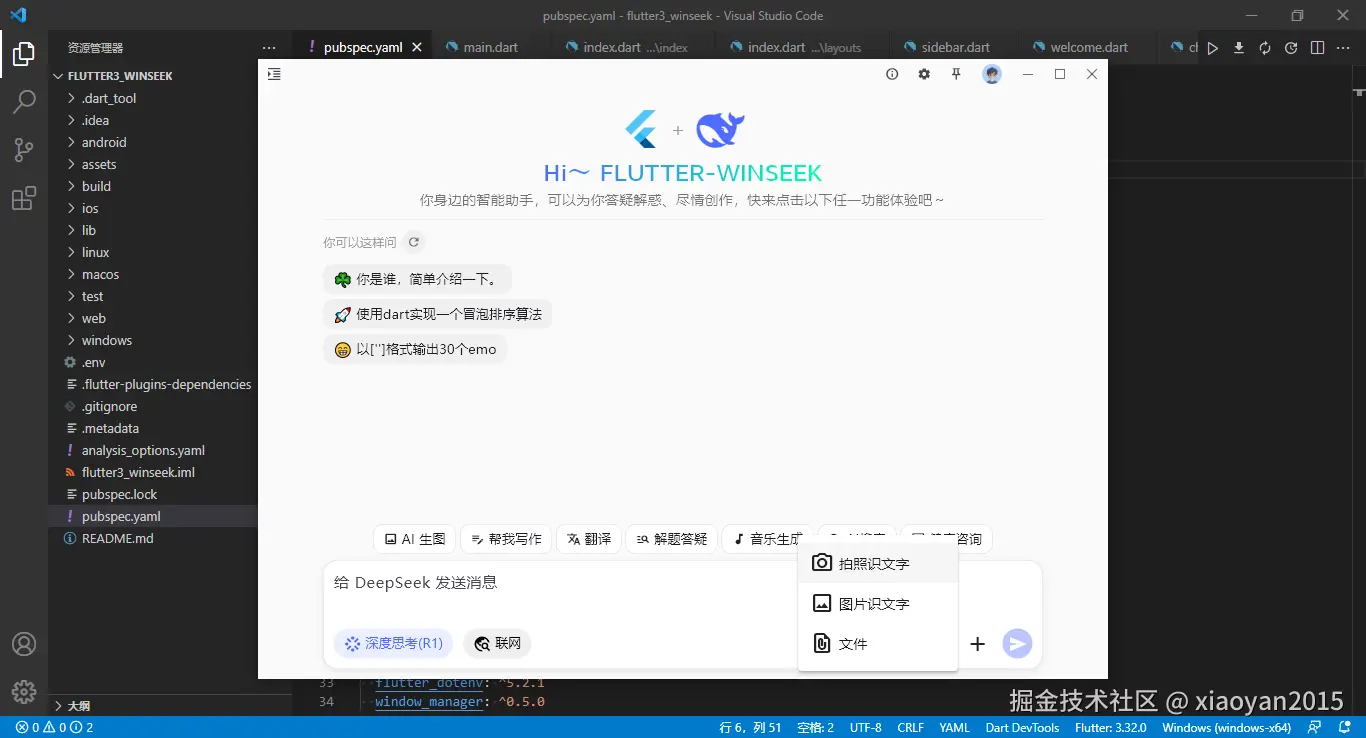Click the YAML language mode in status bar

(x=954, y=727)
